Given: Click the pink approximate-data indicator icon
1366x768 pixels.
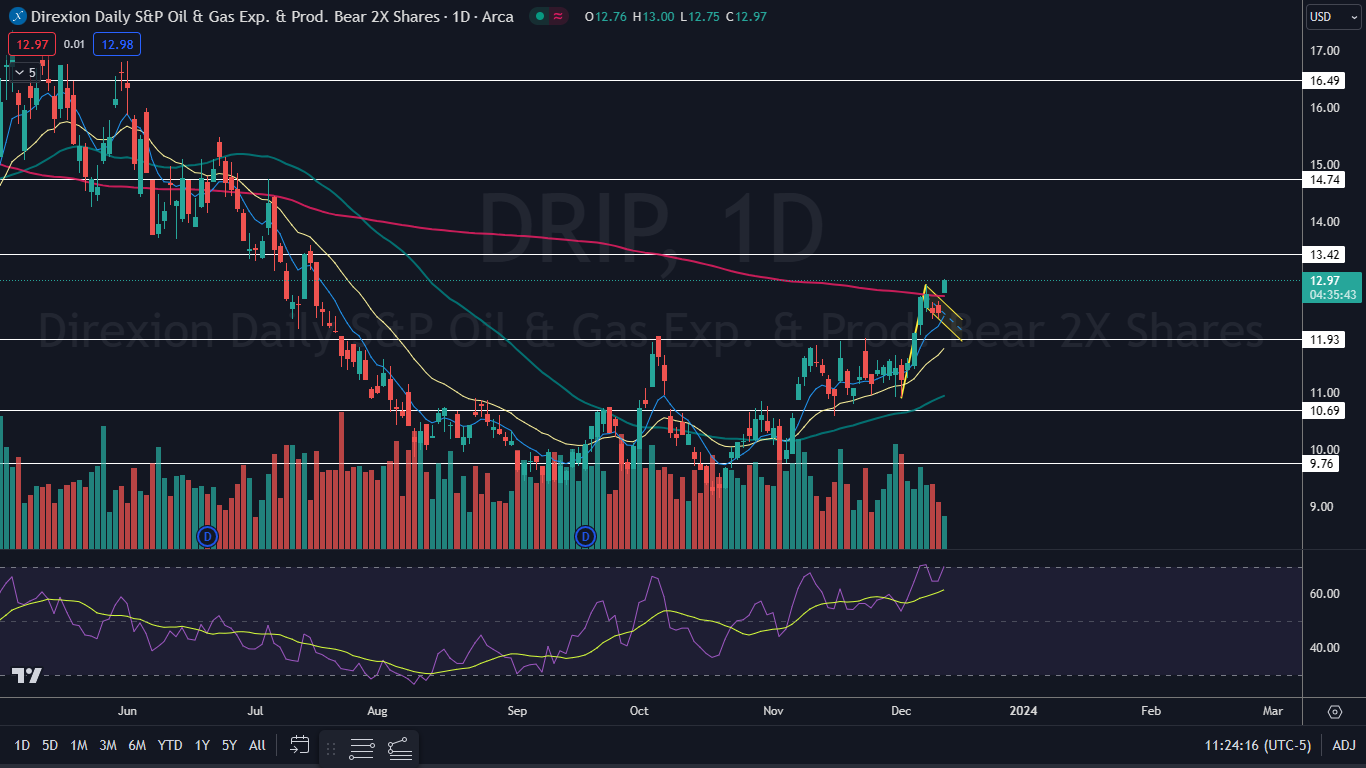Looking at the screenshot, I should (x=558, y=17).
